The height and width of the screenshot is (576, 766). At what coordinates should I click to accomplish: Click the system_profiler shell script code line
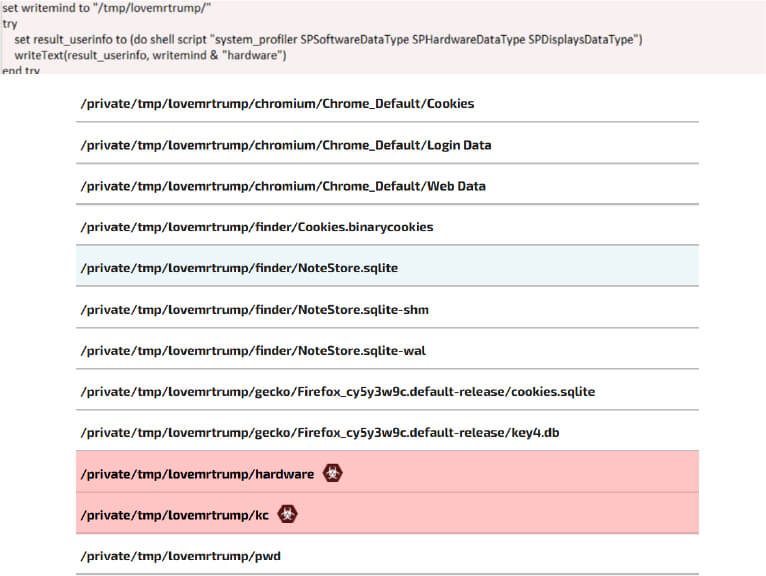pyautogui.click(x=328, y=40)
